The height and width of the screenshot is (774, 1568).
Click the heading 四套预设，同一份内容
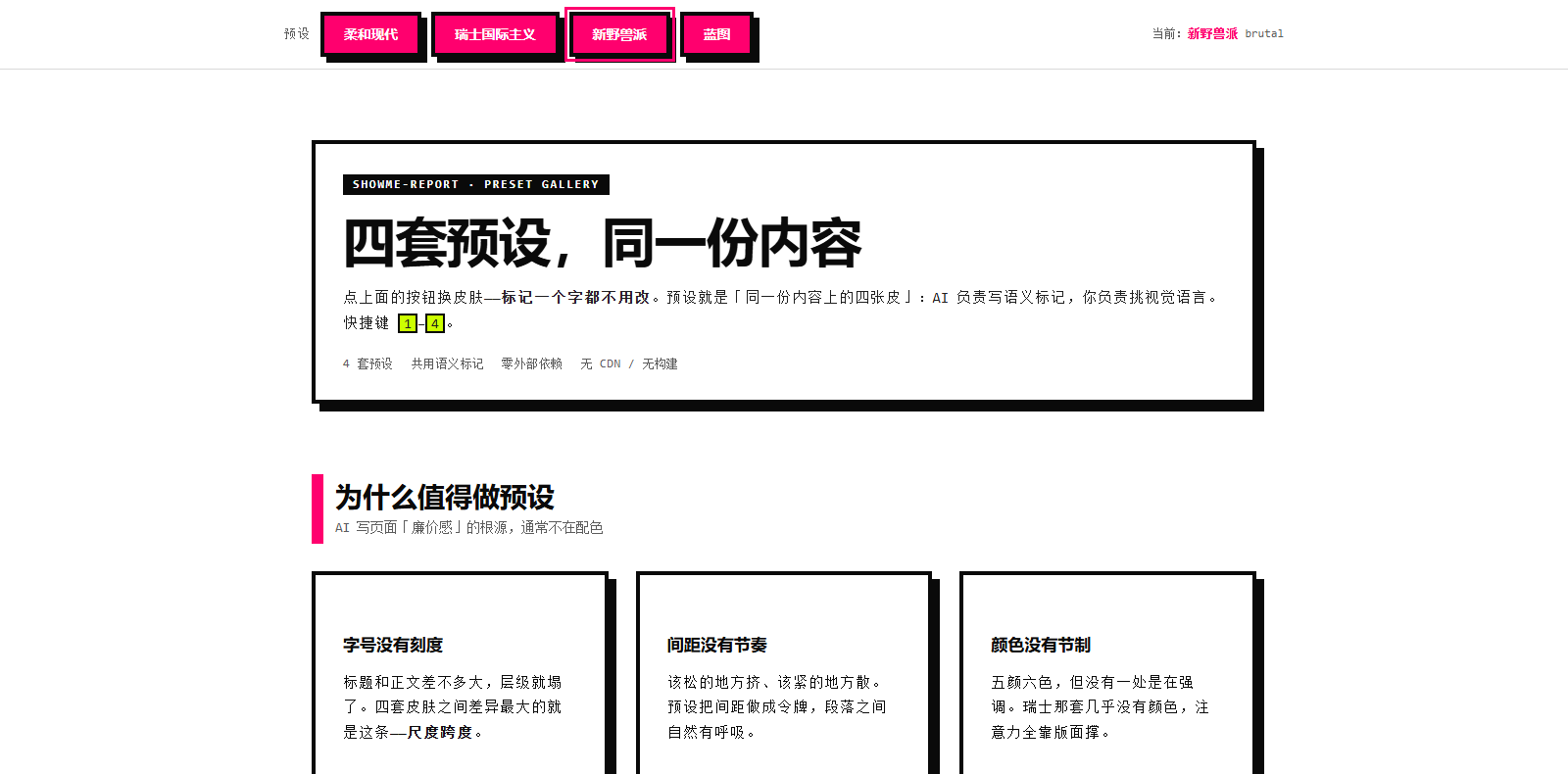tap(602, 243)
